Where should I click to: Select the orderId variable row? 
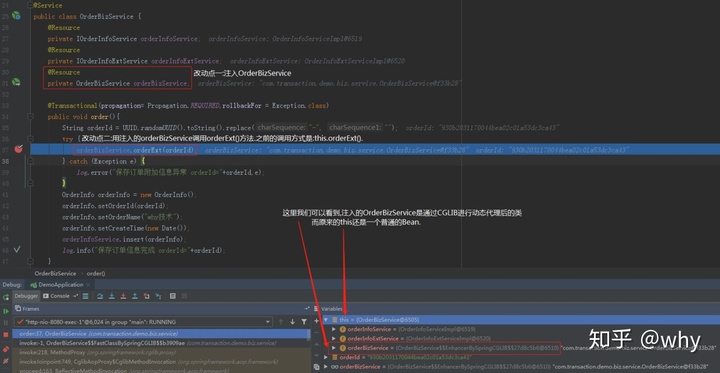520,357
